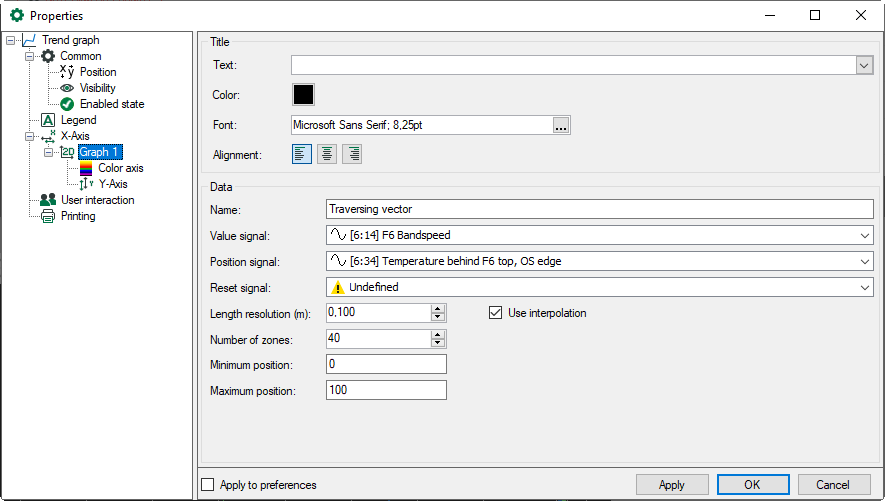
Task: Select Y-Axis tree item
Action: pyautogui.click(x=112, y=184)
